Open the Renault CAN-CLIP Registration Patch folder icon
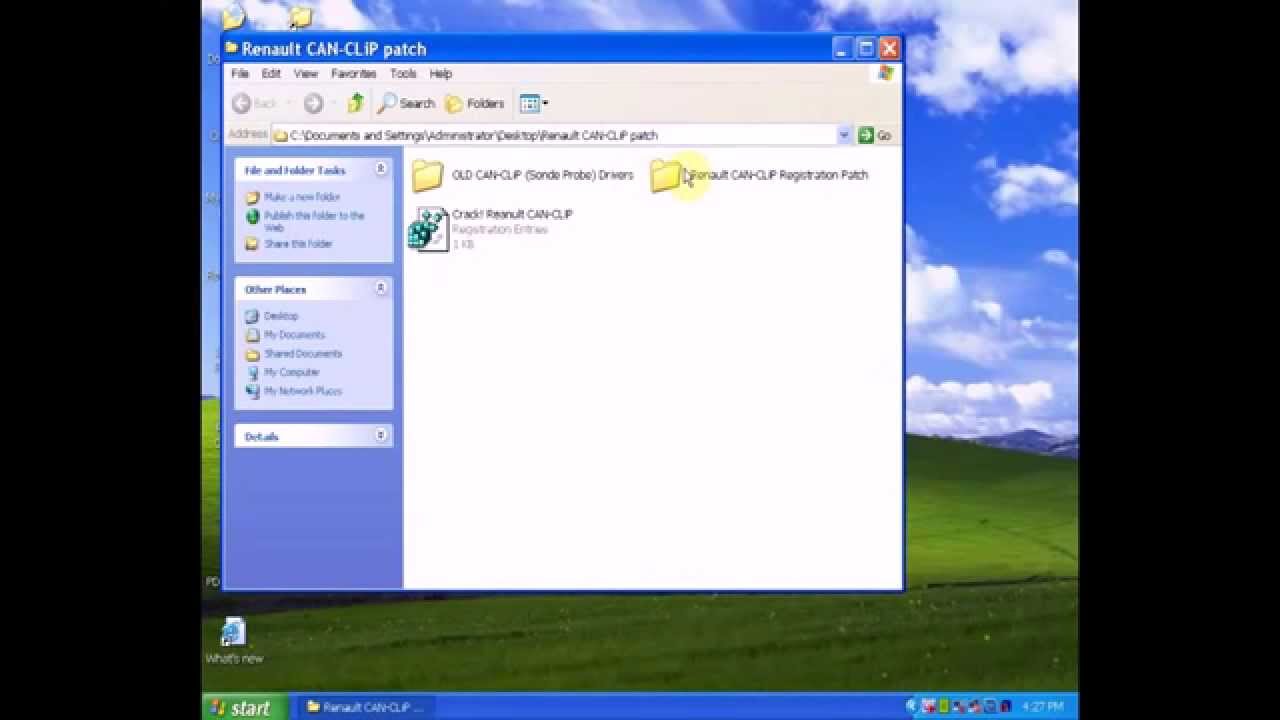This screenshot has width=1280, height=720. 665,175
